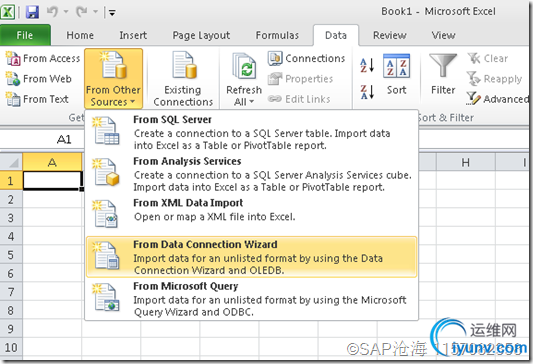
Task: Save the workbook with floppy disk icon
Action: pyautogui.click(x=32, y=12)
